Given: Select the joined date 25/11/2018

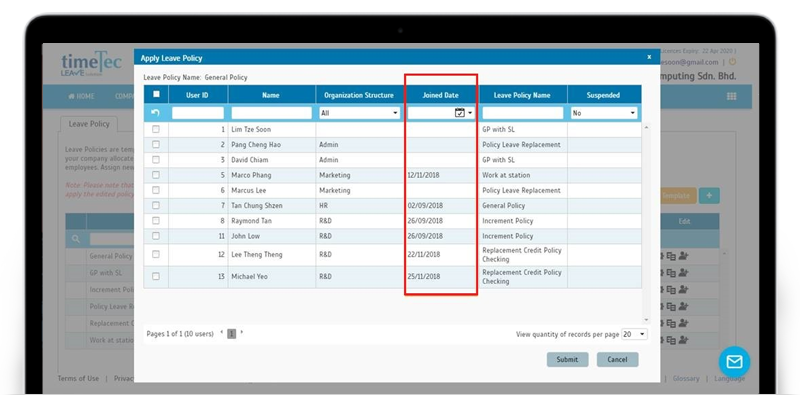Looking at the screenshot, I should [x=423, y=276].
